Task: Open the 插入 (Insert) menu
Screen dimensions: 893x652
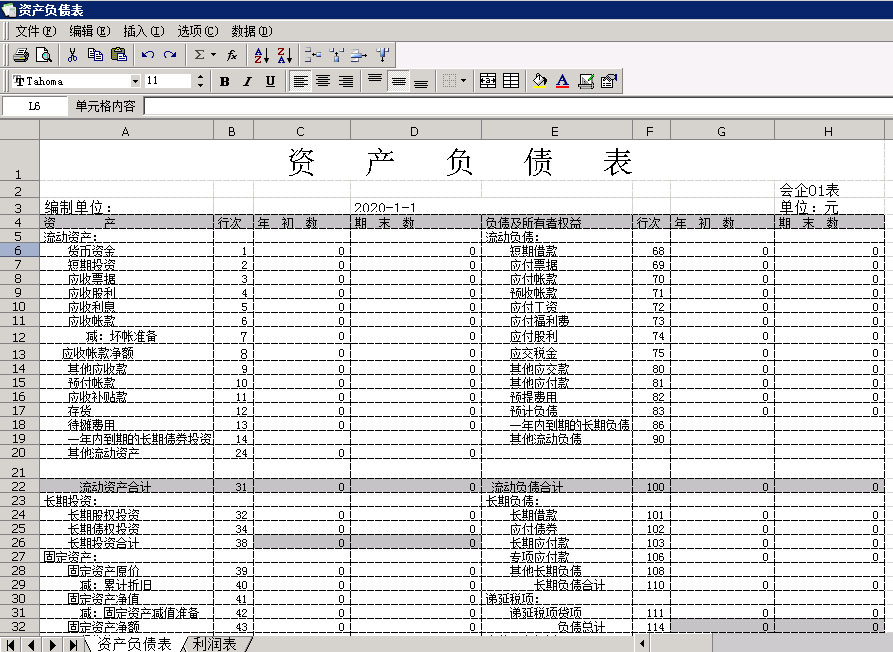Action: pos(143,31)
